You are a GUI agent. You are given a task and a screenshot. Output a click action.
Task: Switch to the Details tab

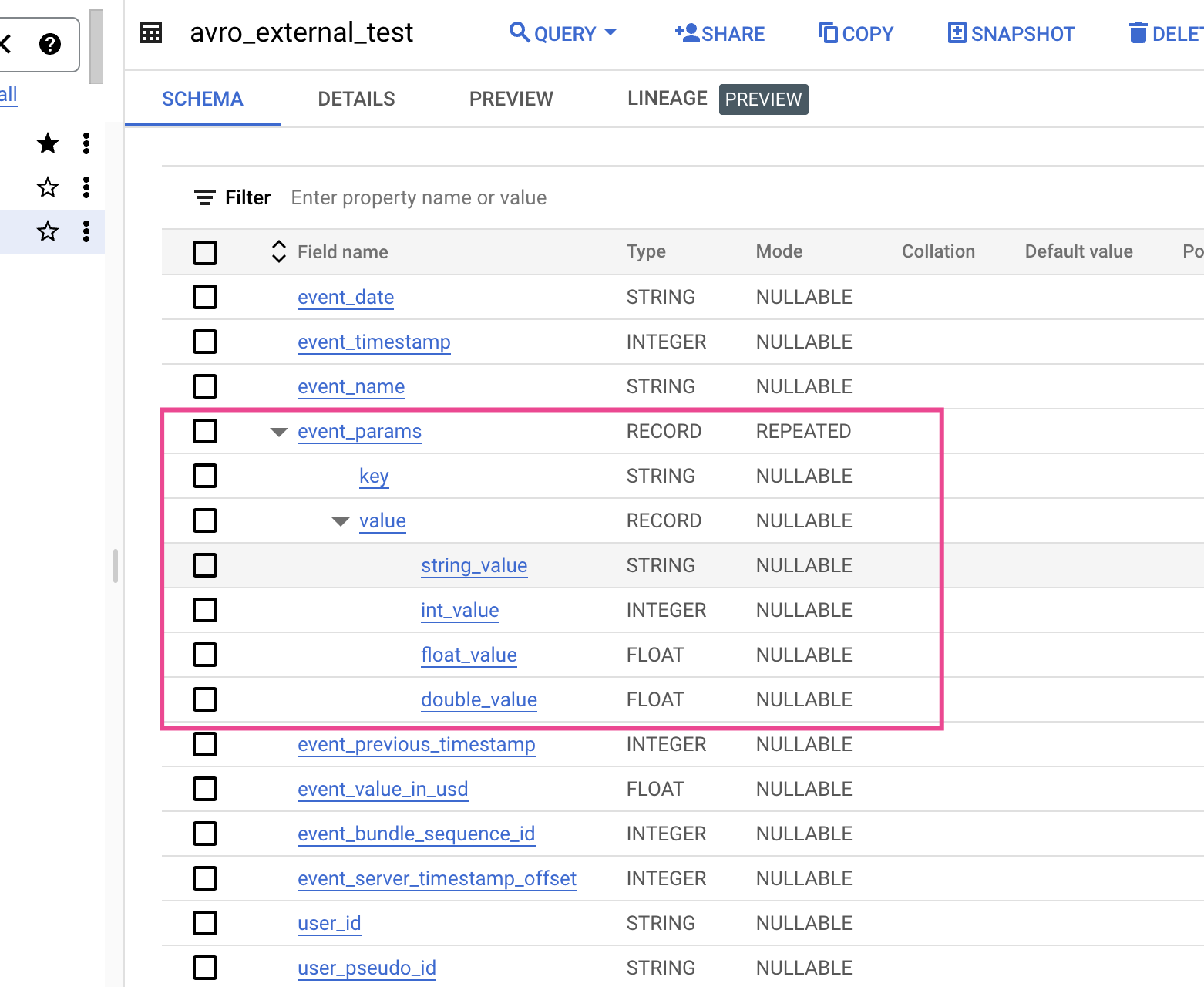point(356,99)
